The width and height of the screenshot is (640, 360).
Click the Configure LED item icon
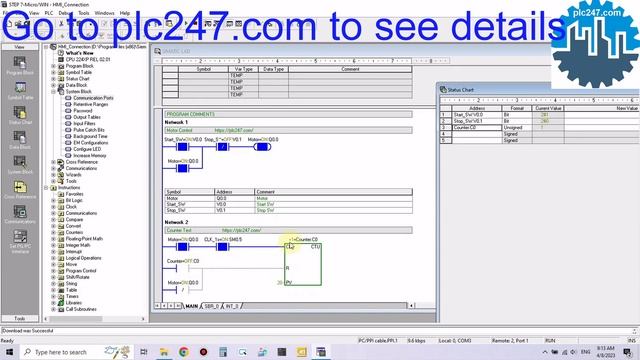(68, 149)
